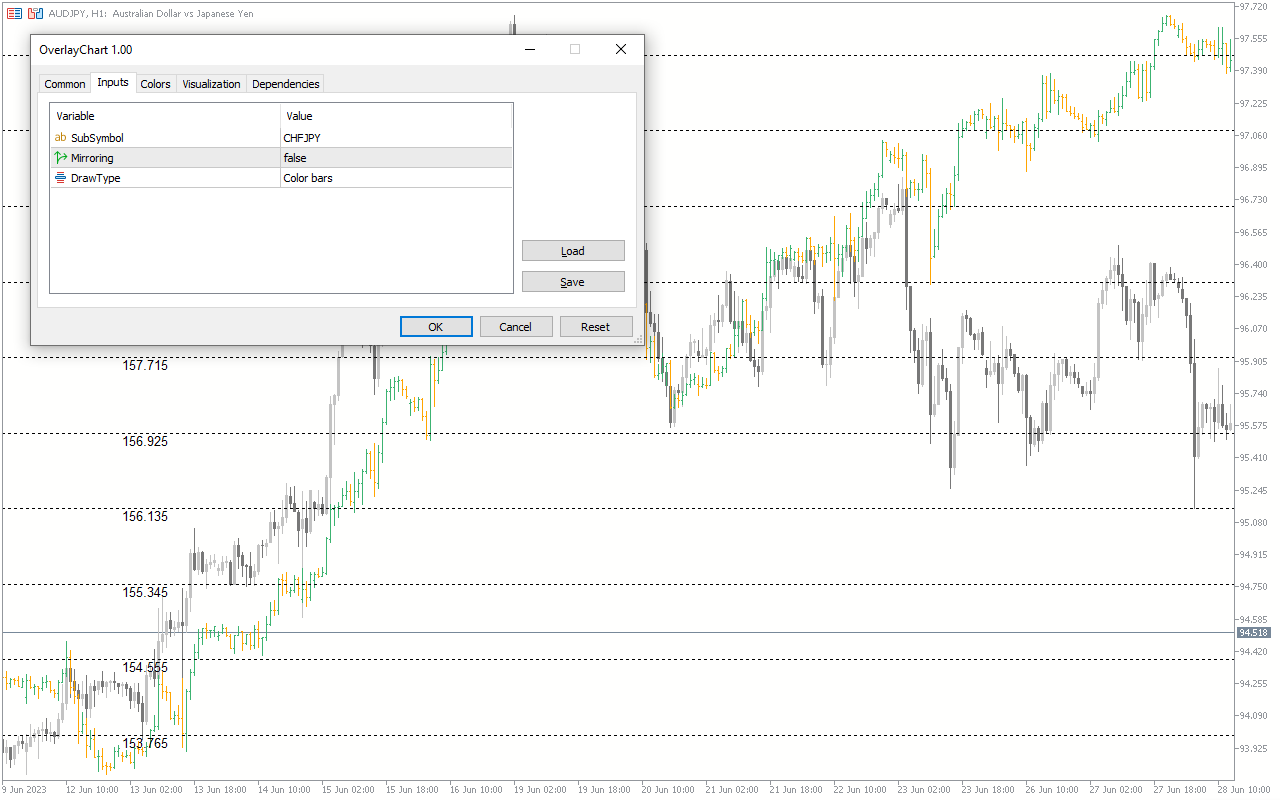Click the '20 Jun 10:00' time label
Viewport: 1280px width, 800px height.
pos(668,790)
